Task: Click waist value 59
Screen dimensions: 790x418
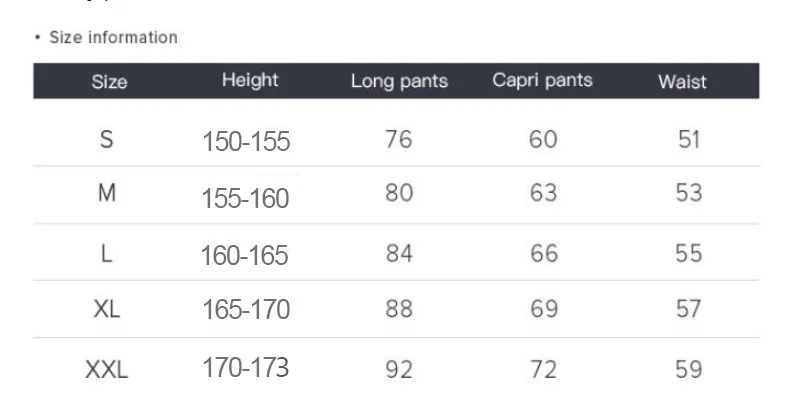Action: 689,370
